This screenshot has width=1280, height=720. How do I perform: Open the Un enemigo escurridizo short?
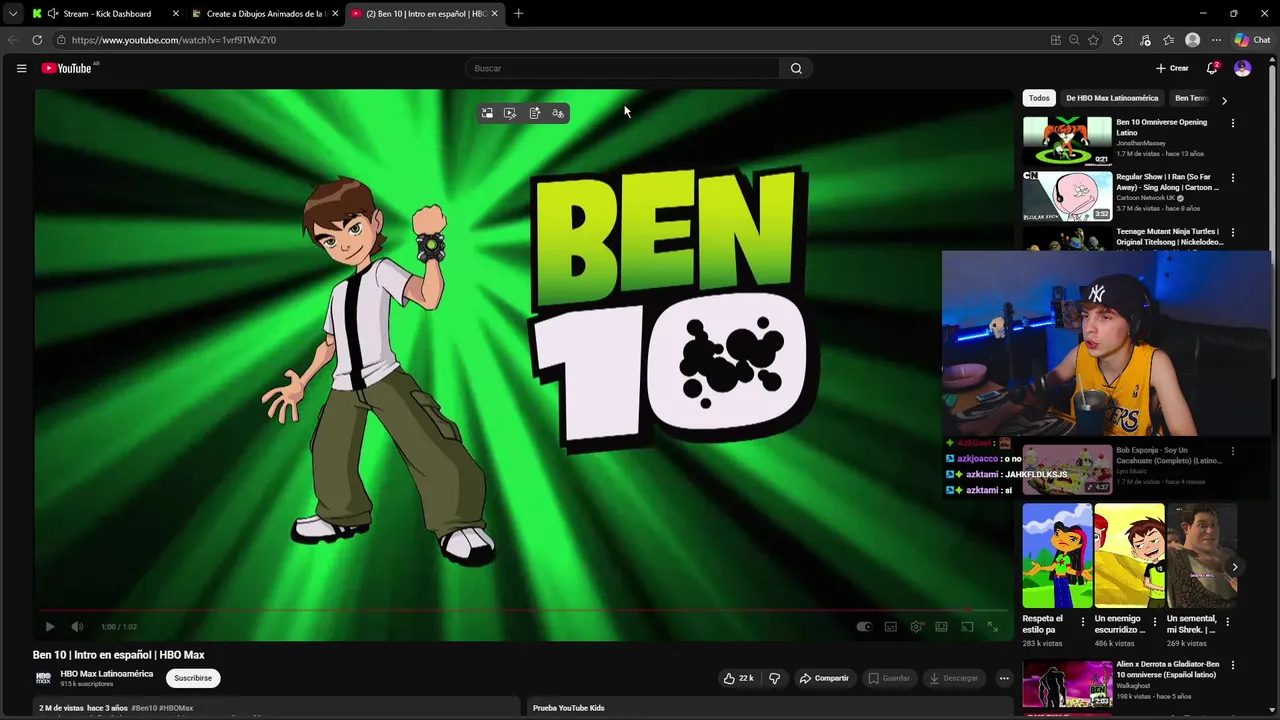1129,556
